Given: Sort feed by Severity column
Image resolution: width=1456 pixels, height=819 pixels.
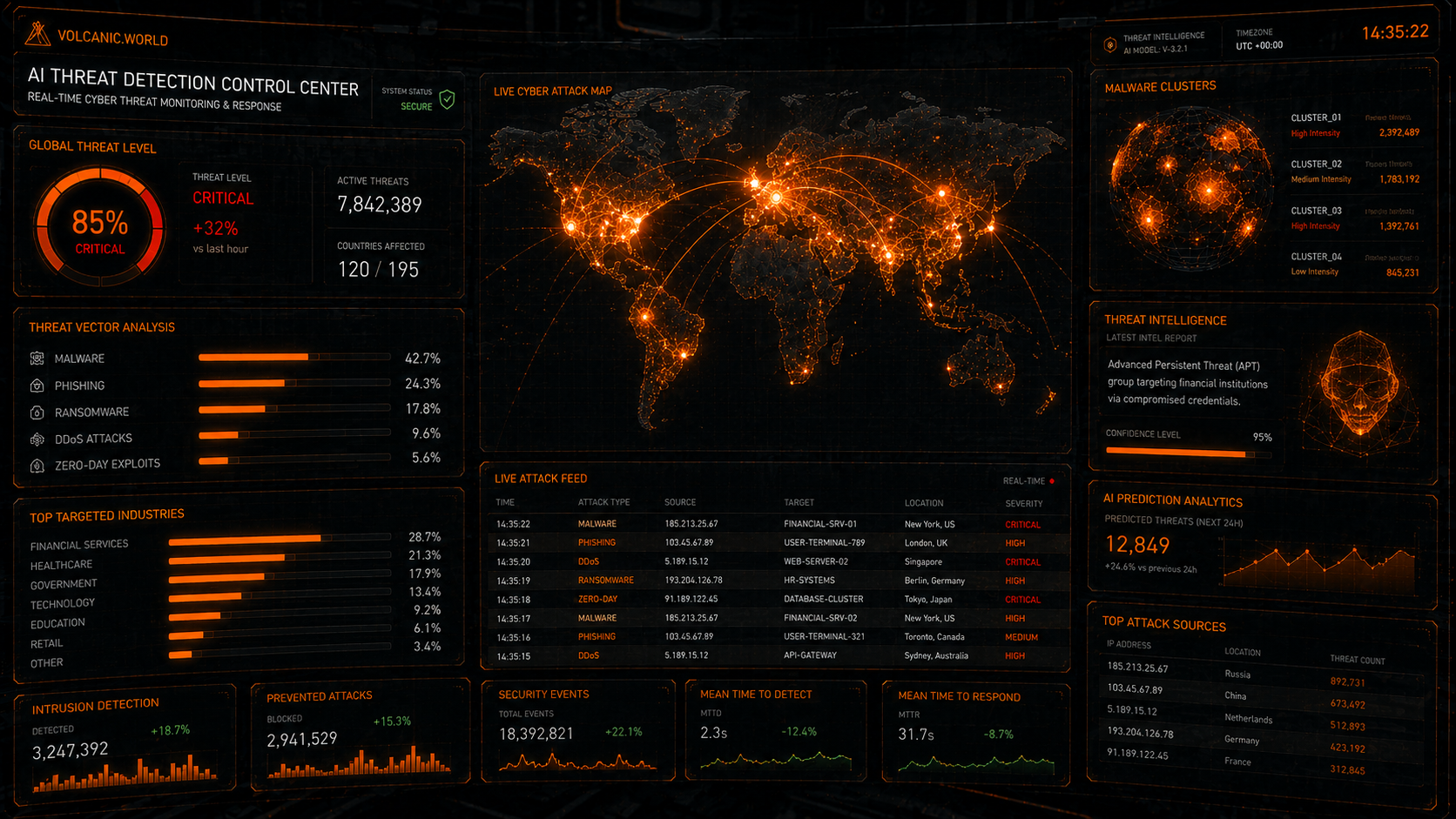Looking at the screenshot, I should [1023, 503].
